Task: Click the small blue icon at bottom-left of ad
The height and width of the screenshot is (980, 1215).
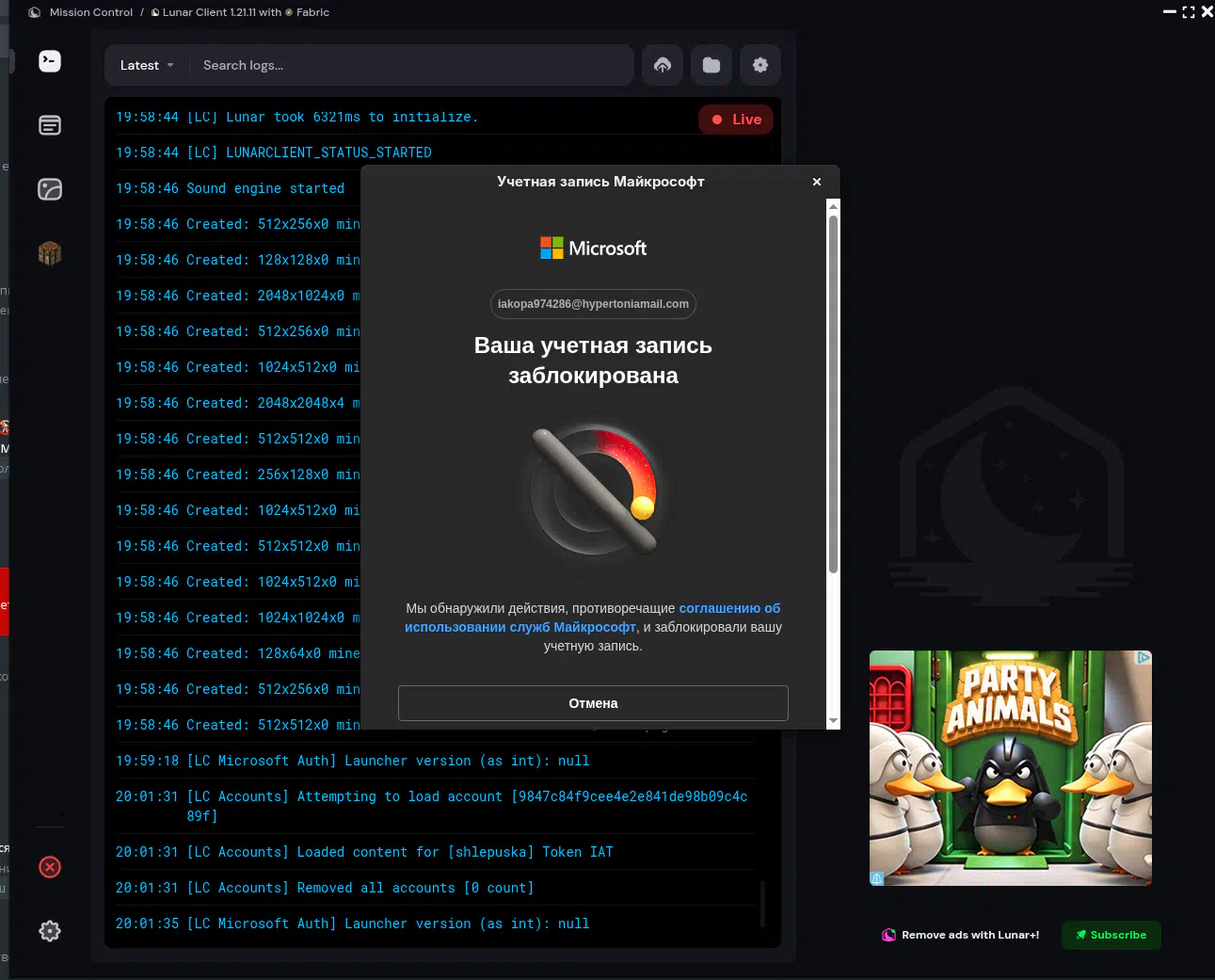Action: pos(877,878)
